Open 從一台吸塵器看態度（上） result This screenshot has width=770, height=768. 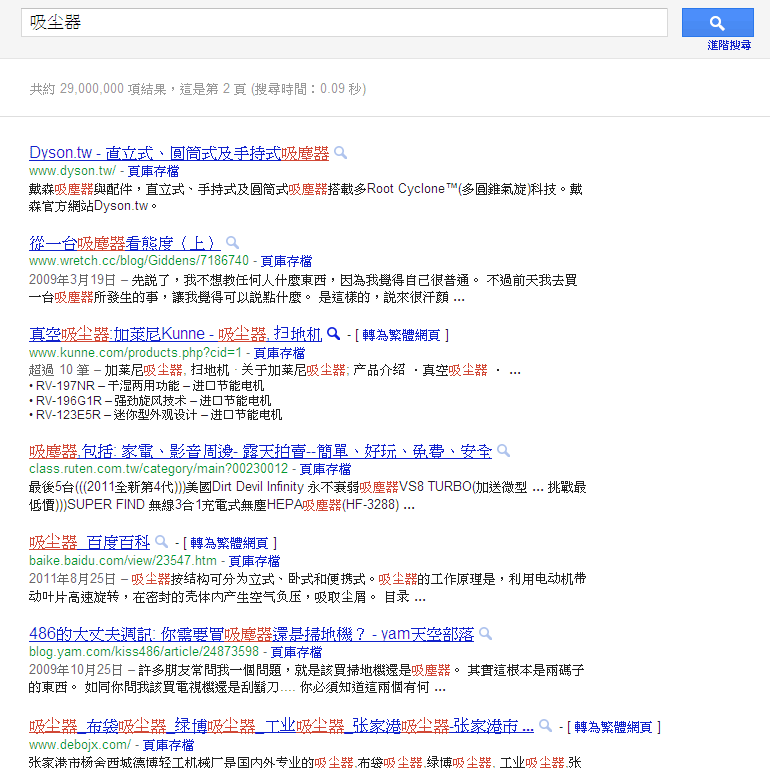[x=124, y=243]
